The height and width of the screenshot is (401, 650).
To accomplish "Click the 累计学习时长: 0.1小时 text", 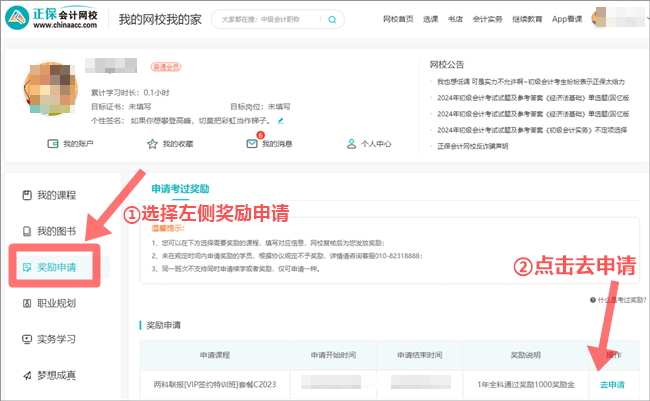I will coord(130,92).
